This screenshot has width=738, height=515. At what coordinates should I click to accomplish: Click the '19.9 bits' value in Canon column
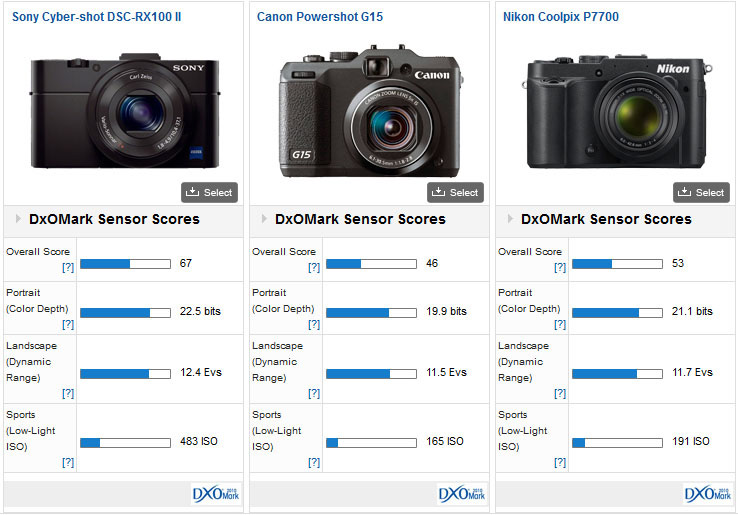tap(446, 311)
